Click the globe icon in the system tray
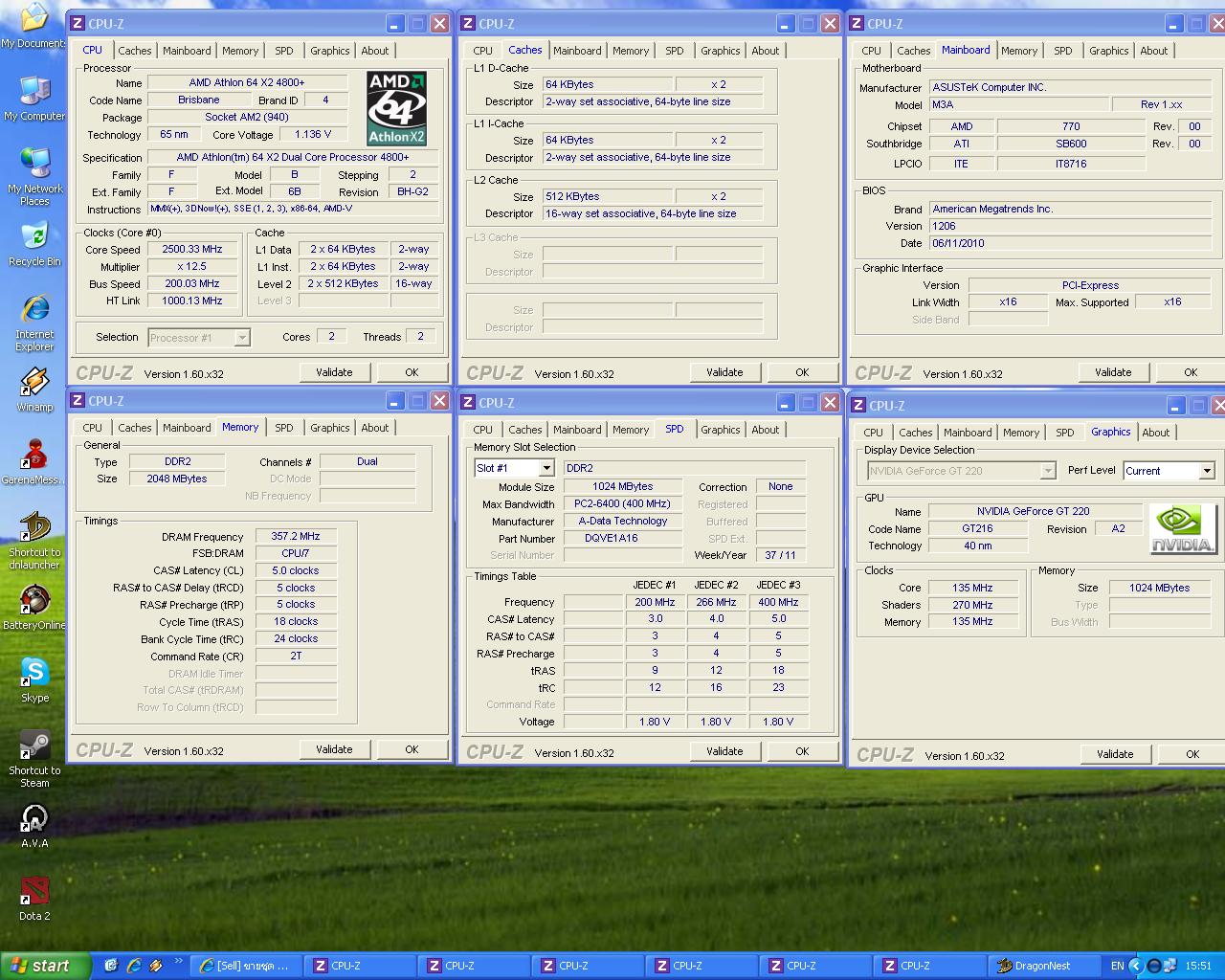 coord(1154,966)
